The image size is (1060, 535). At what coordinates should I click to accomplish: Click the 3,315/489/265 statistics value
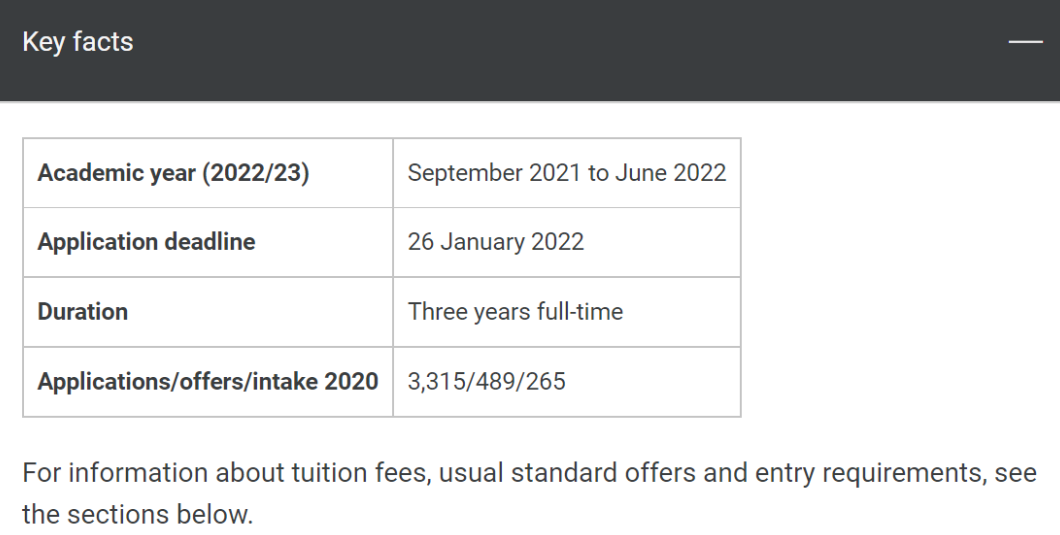click(487, 381)
